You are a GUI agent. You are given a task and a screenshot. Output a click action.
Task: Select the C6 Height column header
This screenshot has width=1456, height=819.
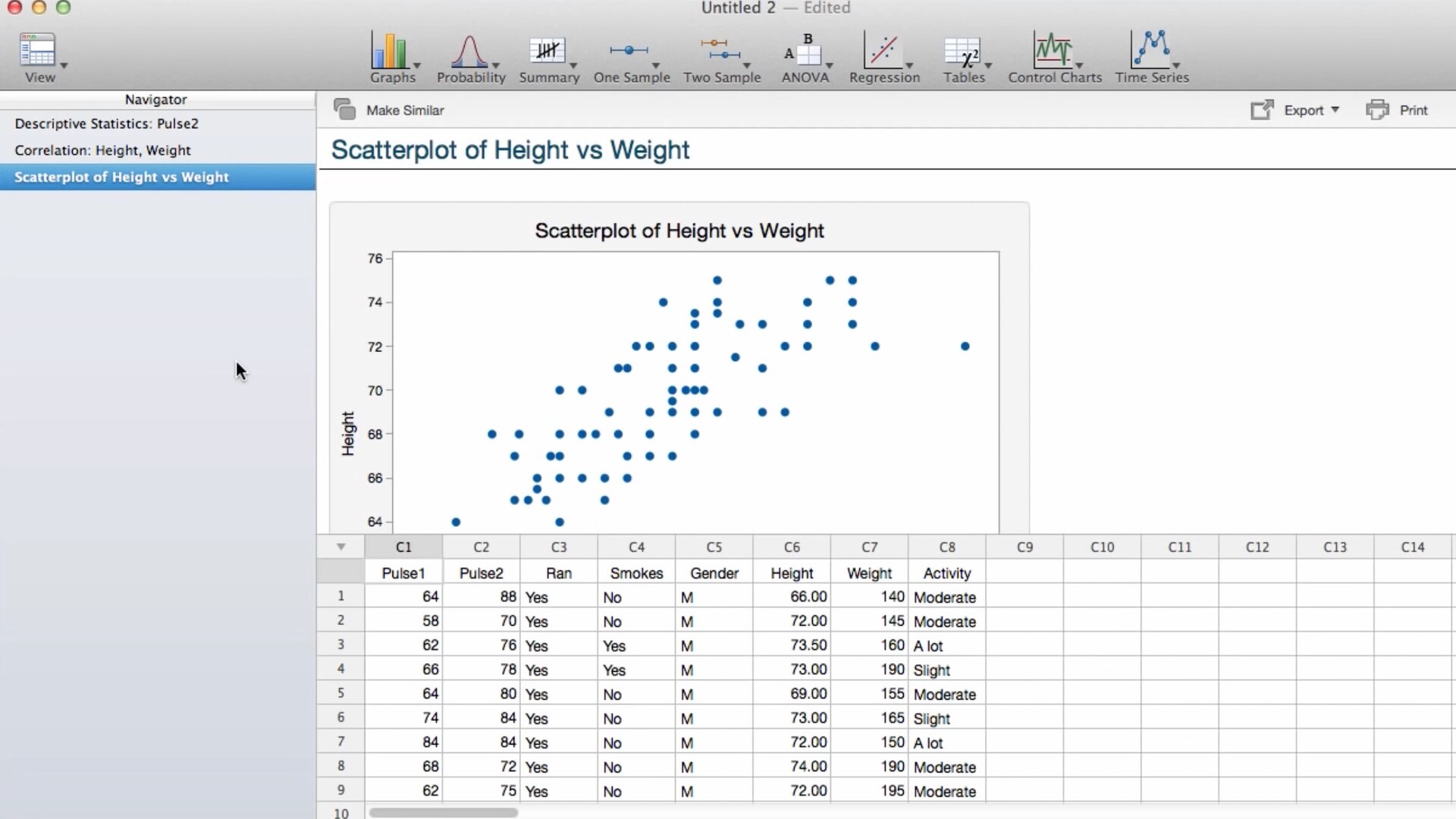coord(792,547)
